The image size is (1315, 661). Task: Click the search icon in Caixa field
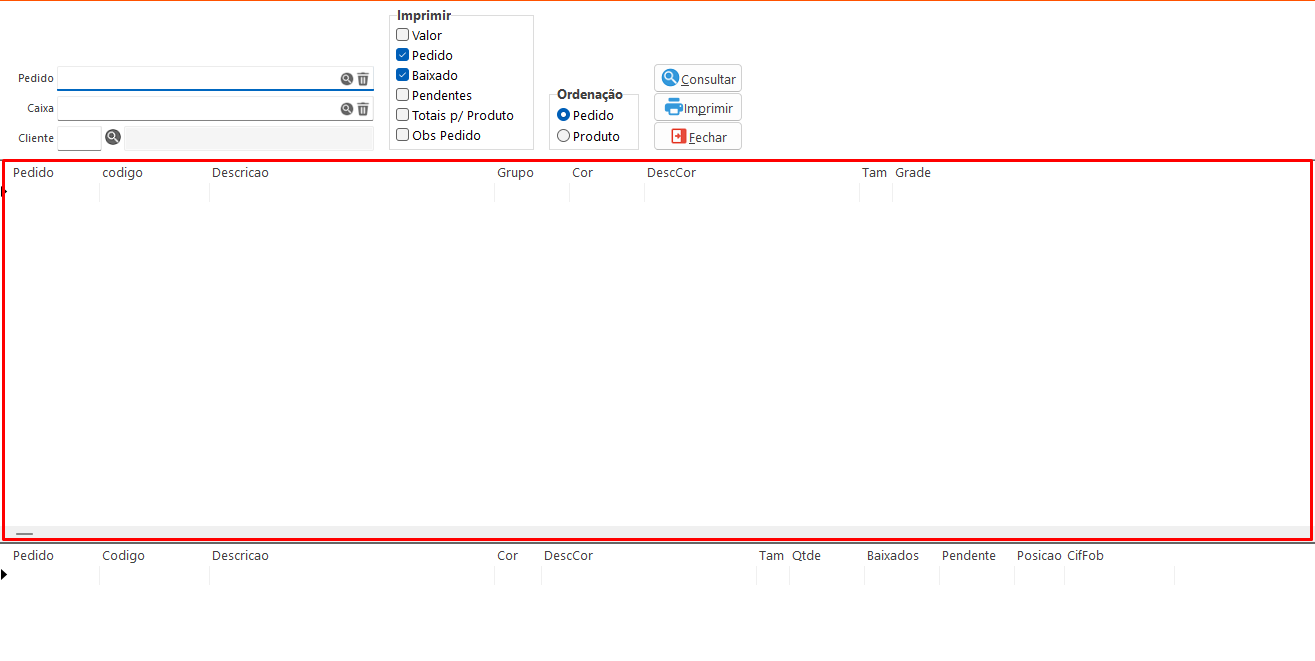click(x=347, y=109)
